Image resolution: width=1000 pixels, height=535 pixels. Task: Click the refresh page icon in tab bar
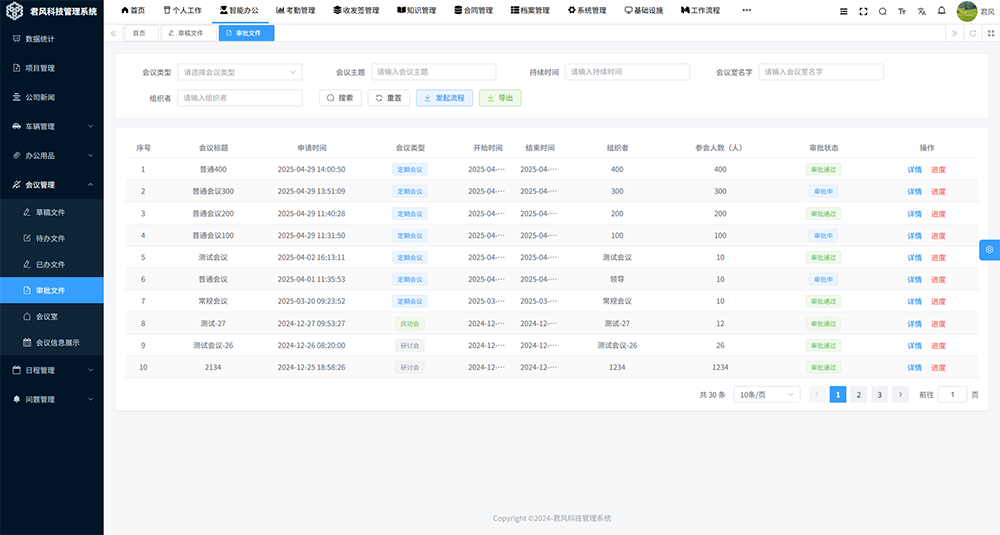point(973,33)
